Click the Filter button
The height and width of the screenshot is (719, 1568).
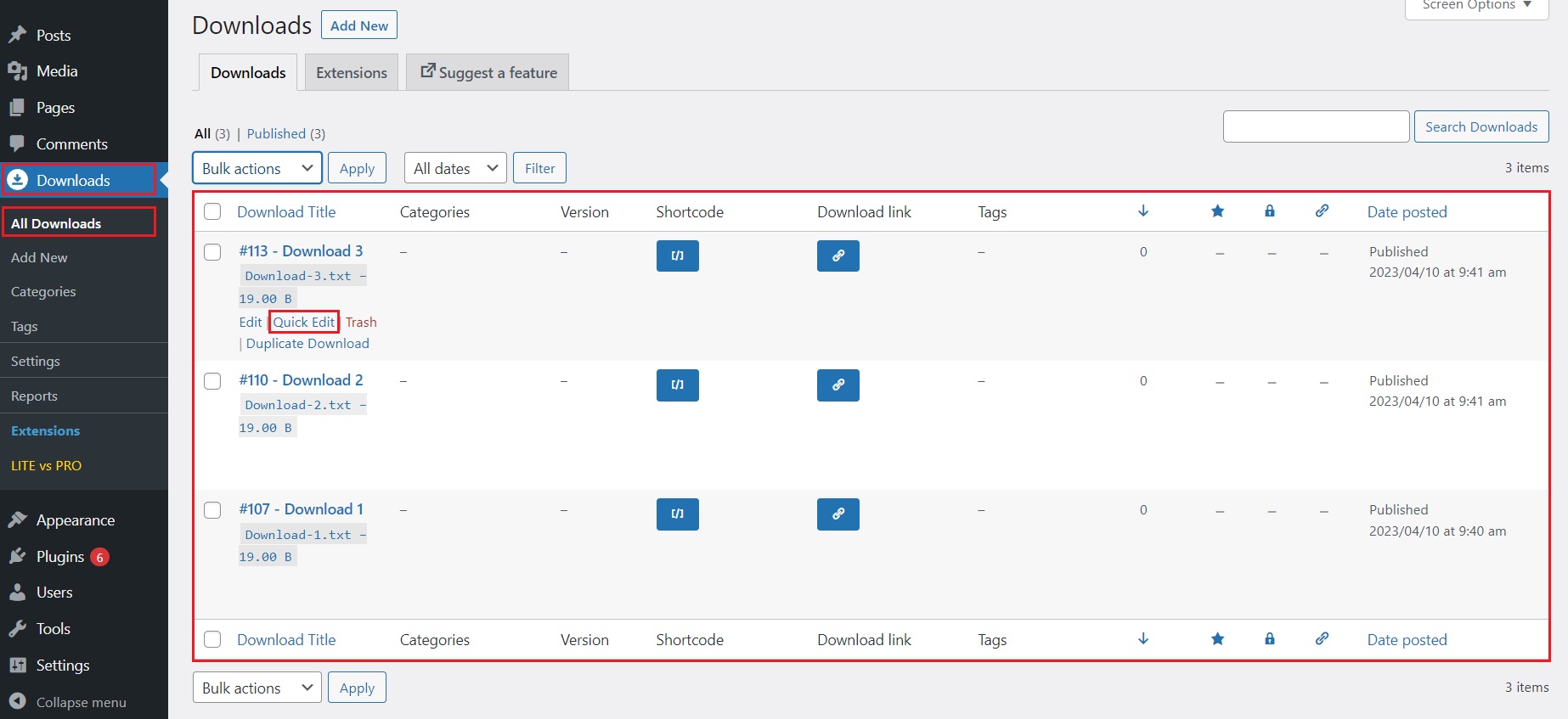tap(539, 168)
